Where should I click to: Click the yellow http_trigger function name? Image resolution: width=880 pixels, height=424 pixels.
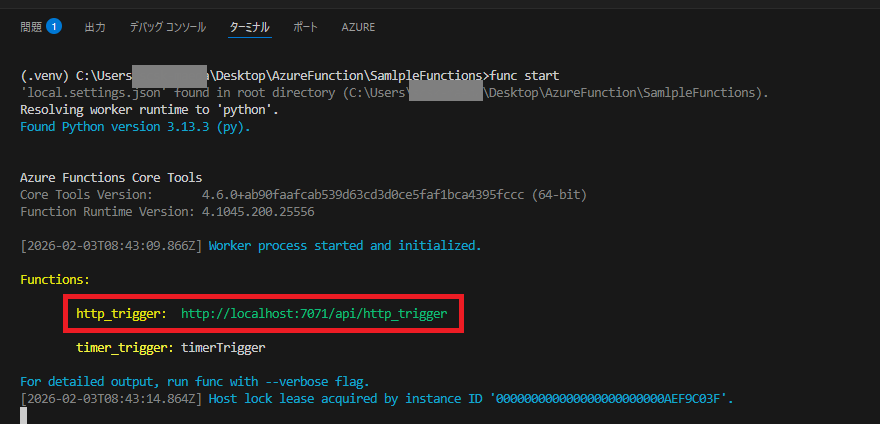122,314
